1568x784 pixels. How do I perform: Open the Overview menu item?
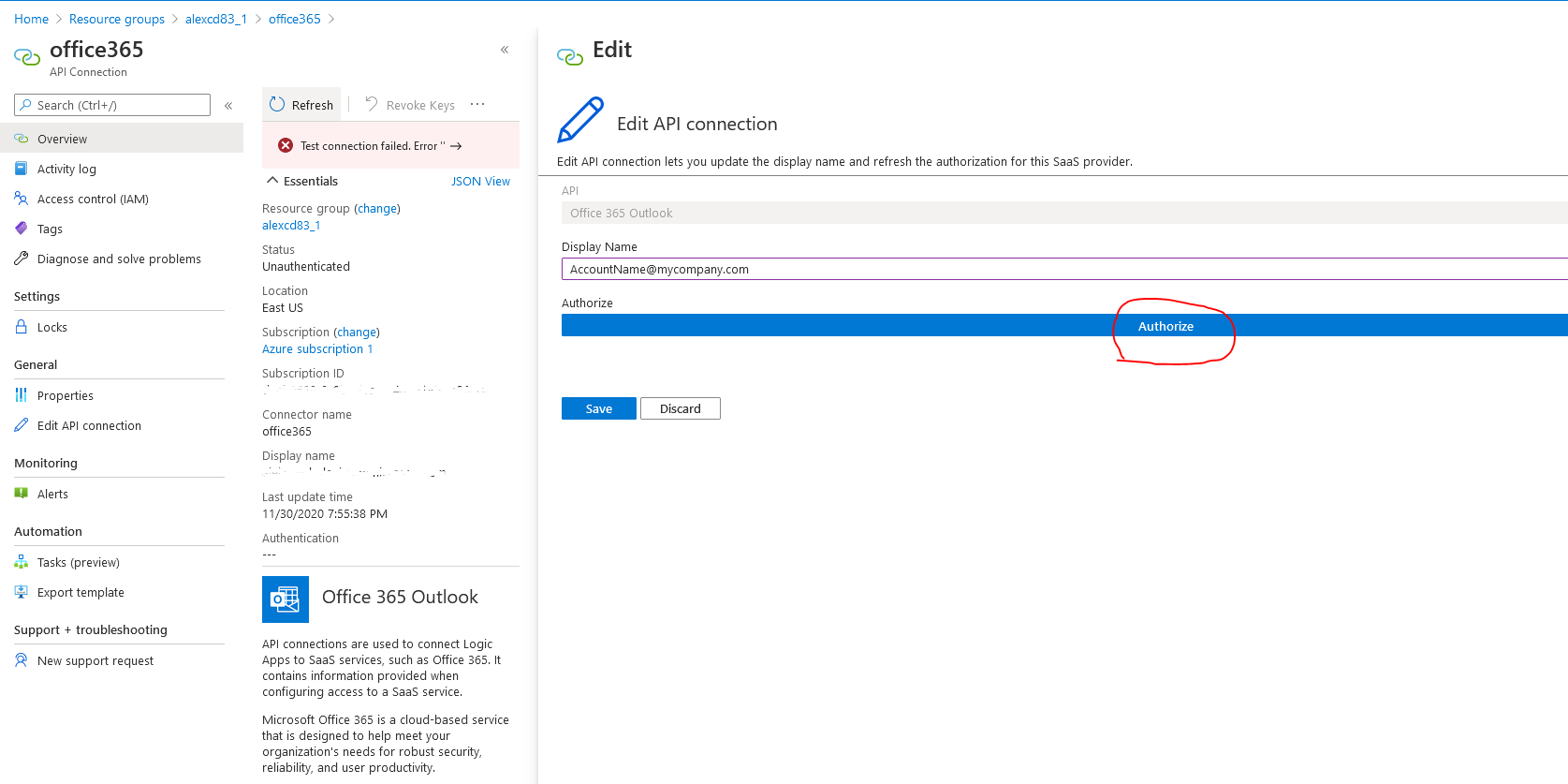click(x=122, y=139)
